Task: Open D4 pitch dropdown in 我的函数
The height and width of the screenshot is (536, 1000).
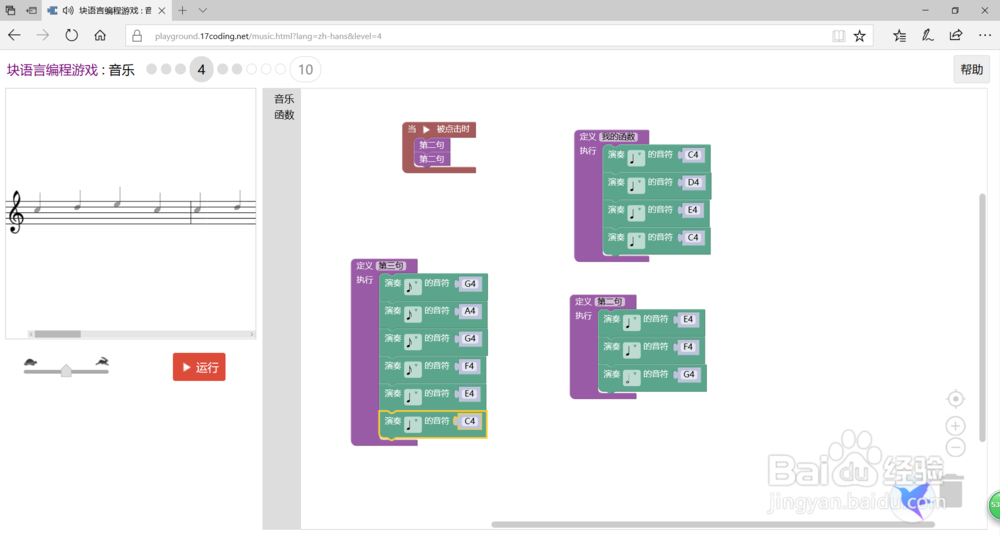Action: [x=693, y=182]
